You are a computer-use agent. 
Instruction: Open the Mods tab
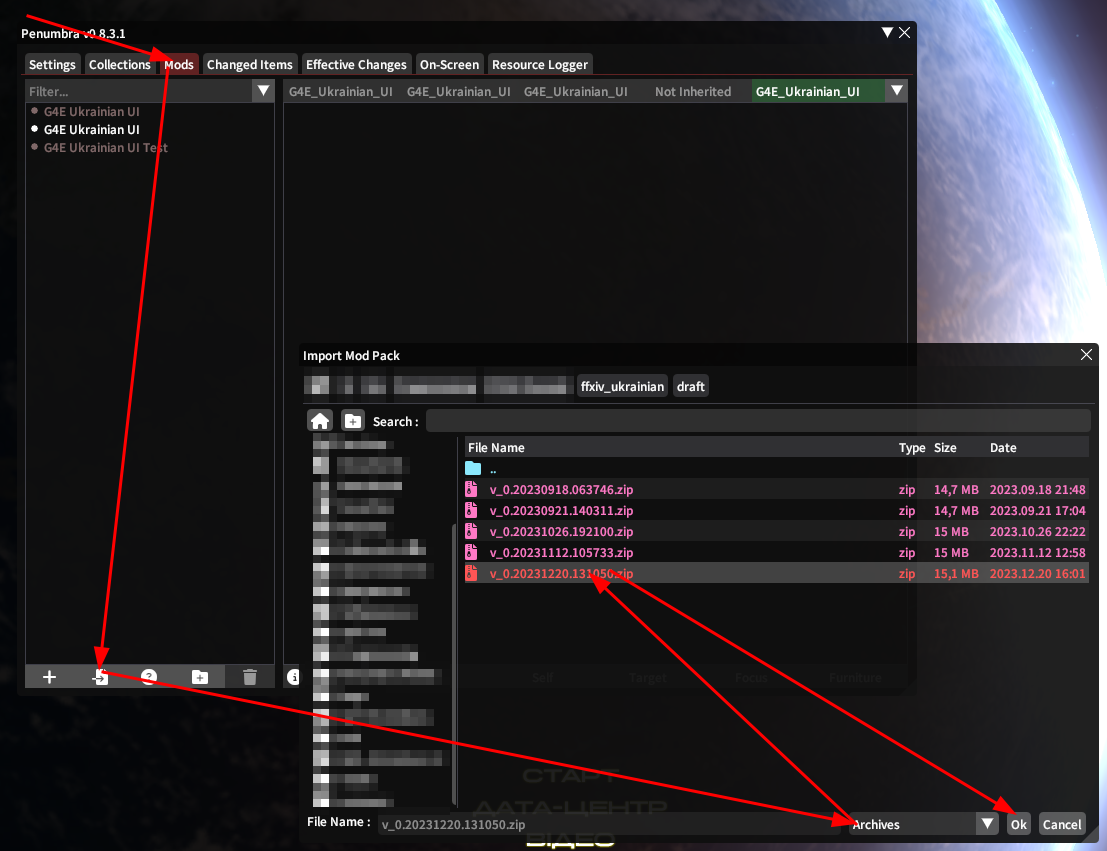coord(179,64)
